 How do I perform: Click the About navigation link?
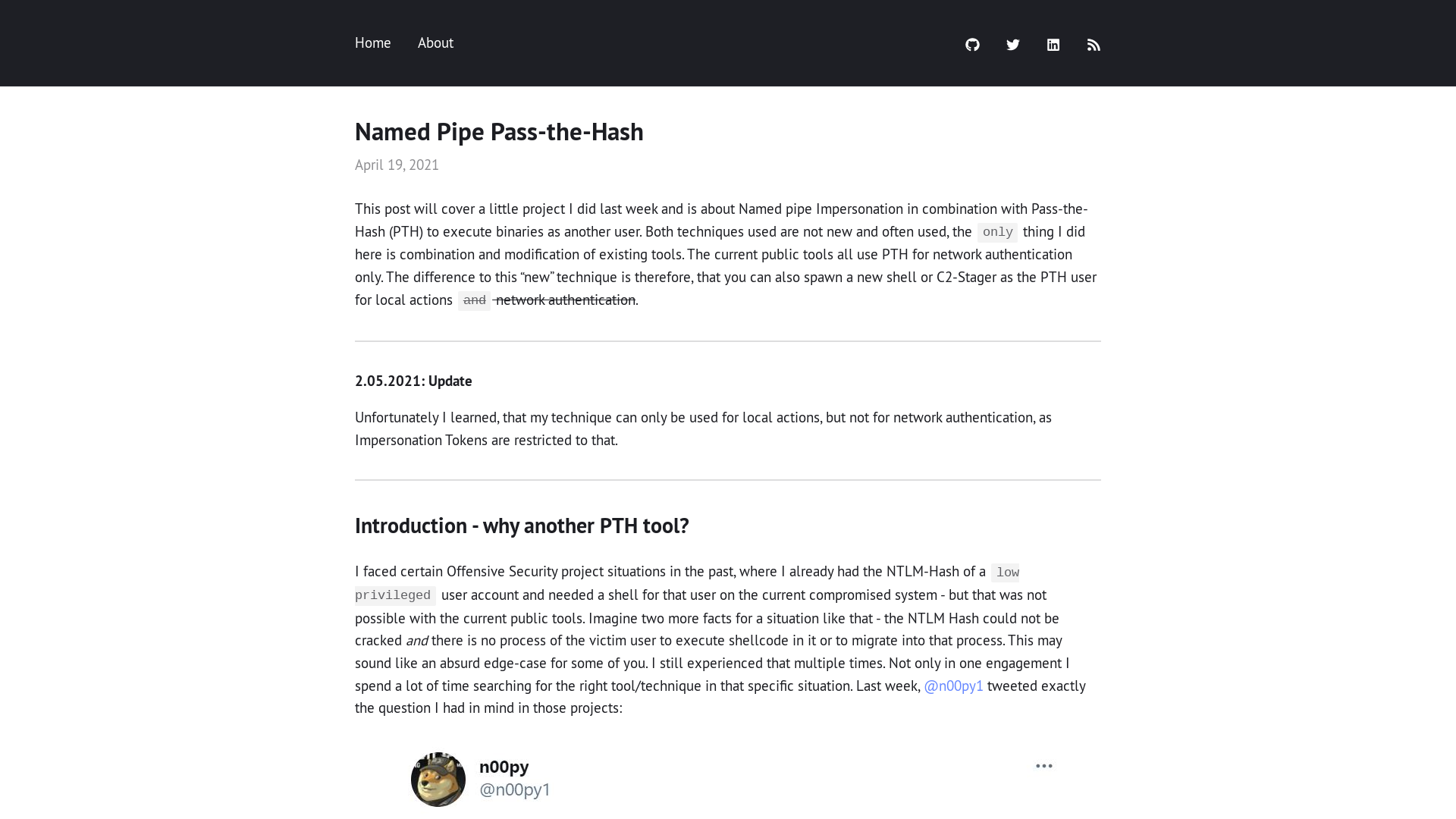click(x=435, y=42)
